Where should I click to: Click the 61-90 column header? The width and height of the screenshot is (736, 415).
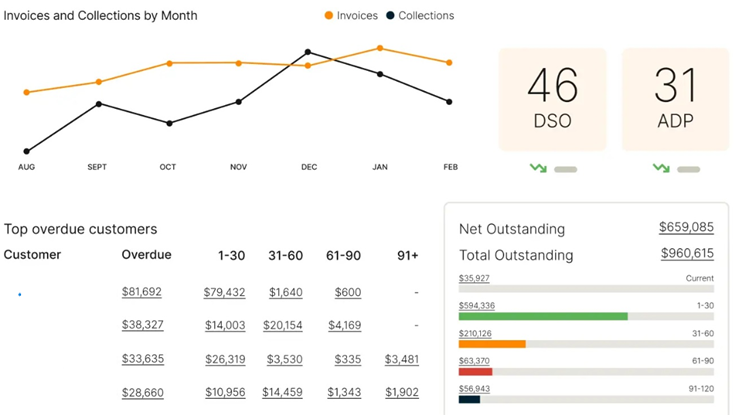point(344,255)
